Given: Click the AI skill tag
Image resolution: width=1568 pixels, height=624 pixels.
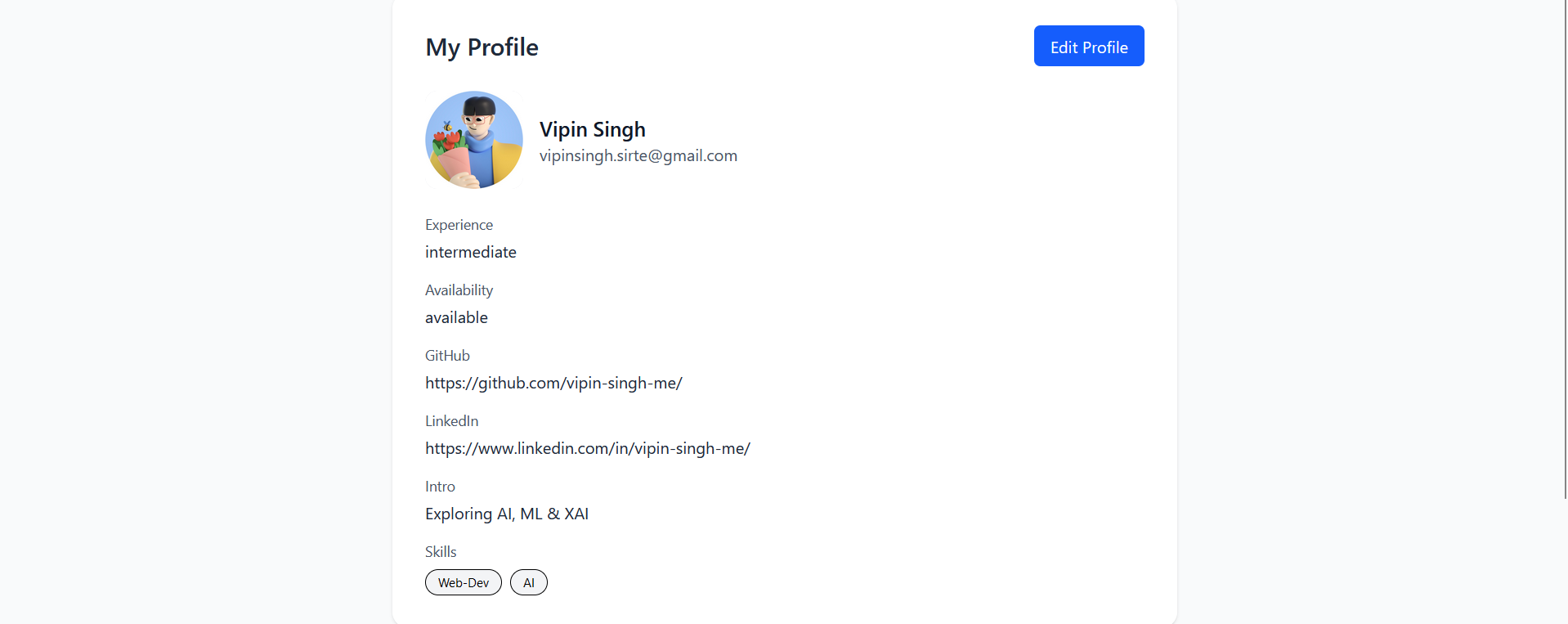Looking at the screenshot, I should [529, 582].
